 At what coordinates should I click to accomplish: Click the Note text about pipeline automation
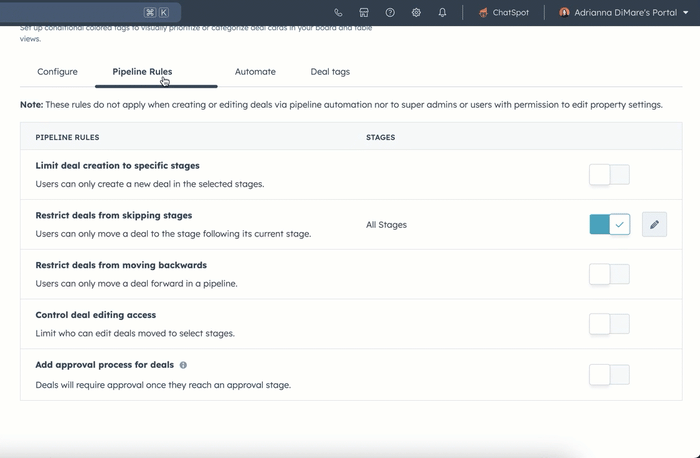pyautogui.click(x=341, y=104)
